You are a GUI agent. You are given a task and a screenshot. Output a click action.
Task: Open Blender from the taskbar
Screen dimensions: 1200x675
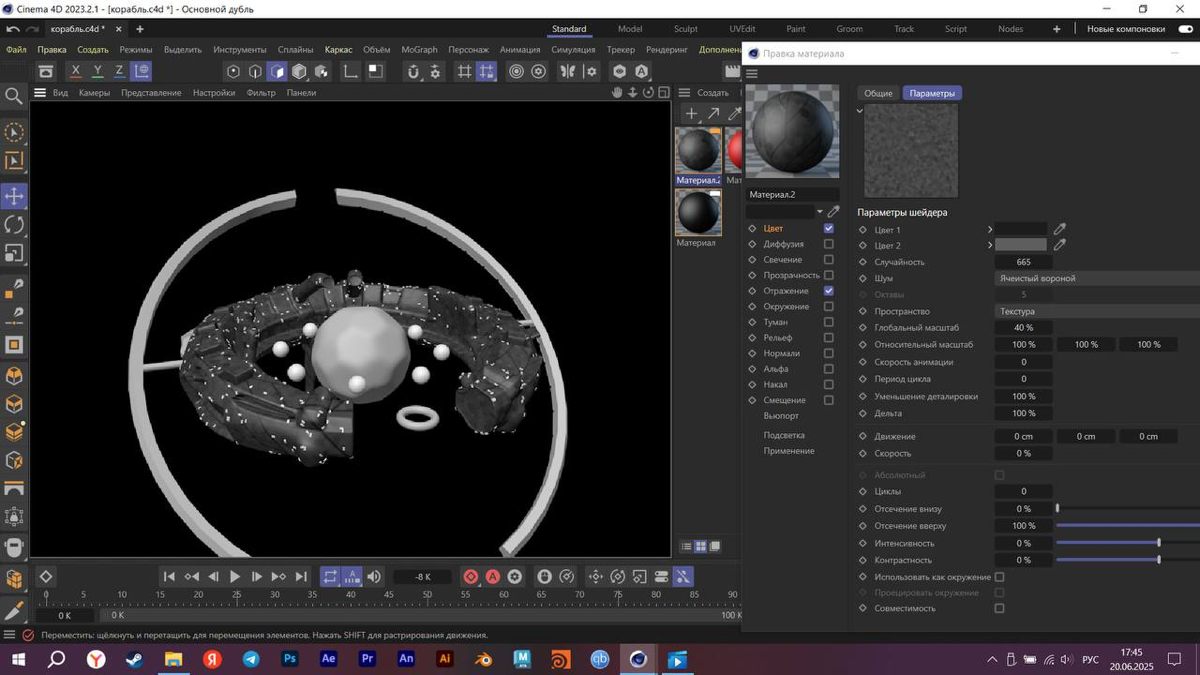[x=483, y=659]
